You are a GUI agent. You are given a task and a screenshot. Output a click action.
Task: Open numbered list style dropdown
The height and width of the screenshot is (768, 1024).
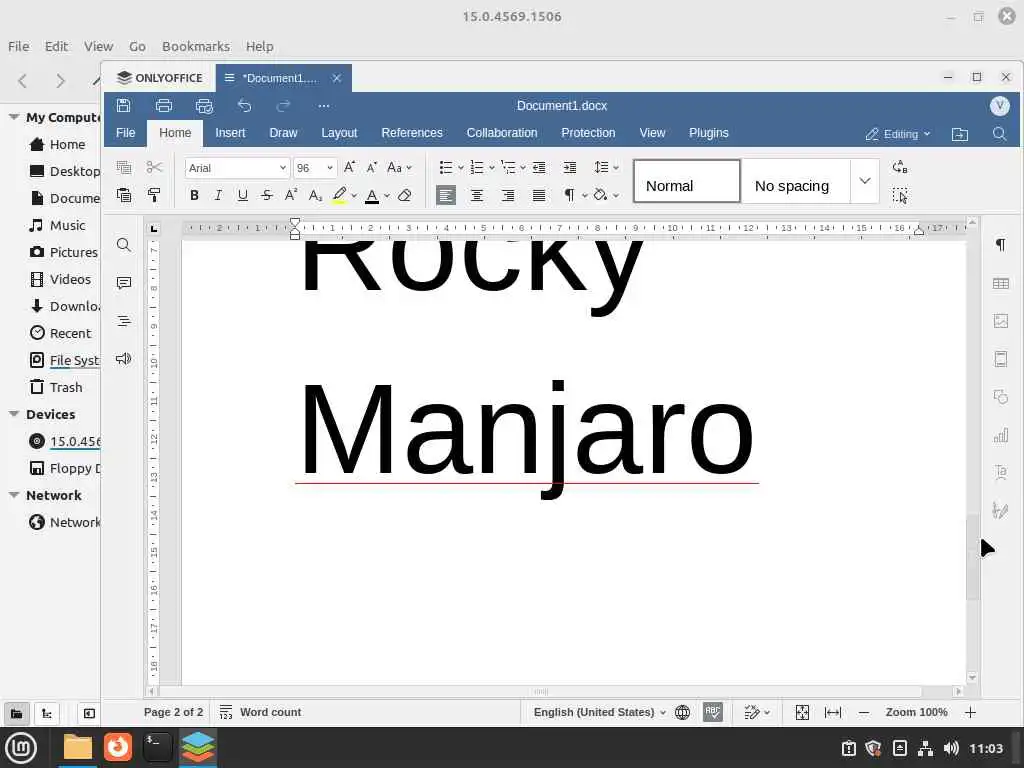click(x=492, y=168)
